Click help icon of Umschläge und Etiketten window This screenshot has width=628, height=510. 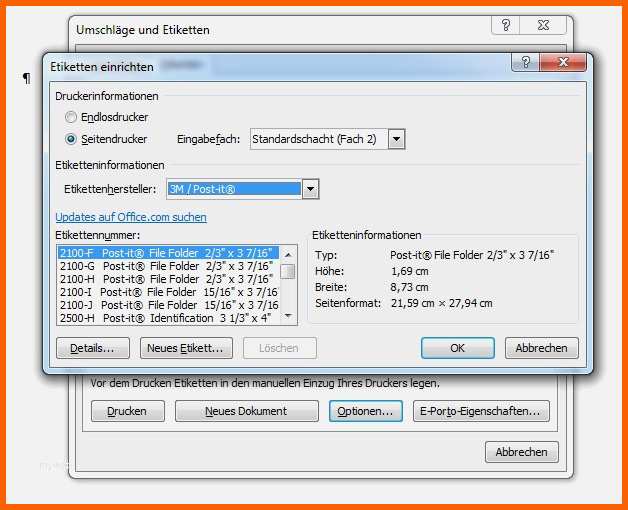point(505,25)
